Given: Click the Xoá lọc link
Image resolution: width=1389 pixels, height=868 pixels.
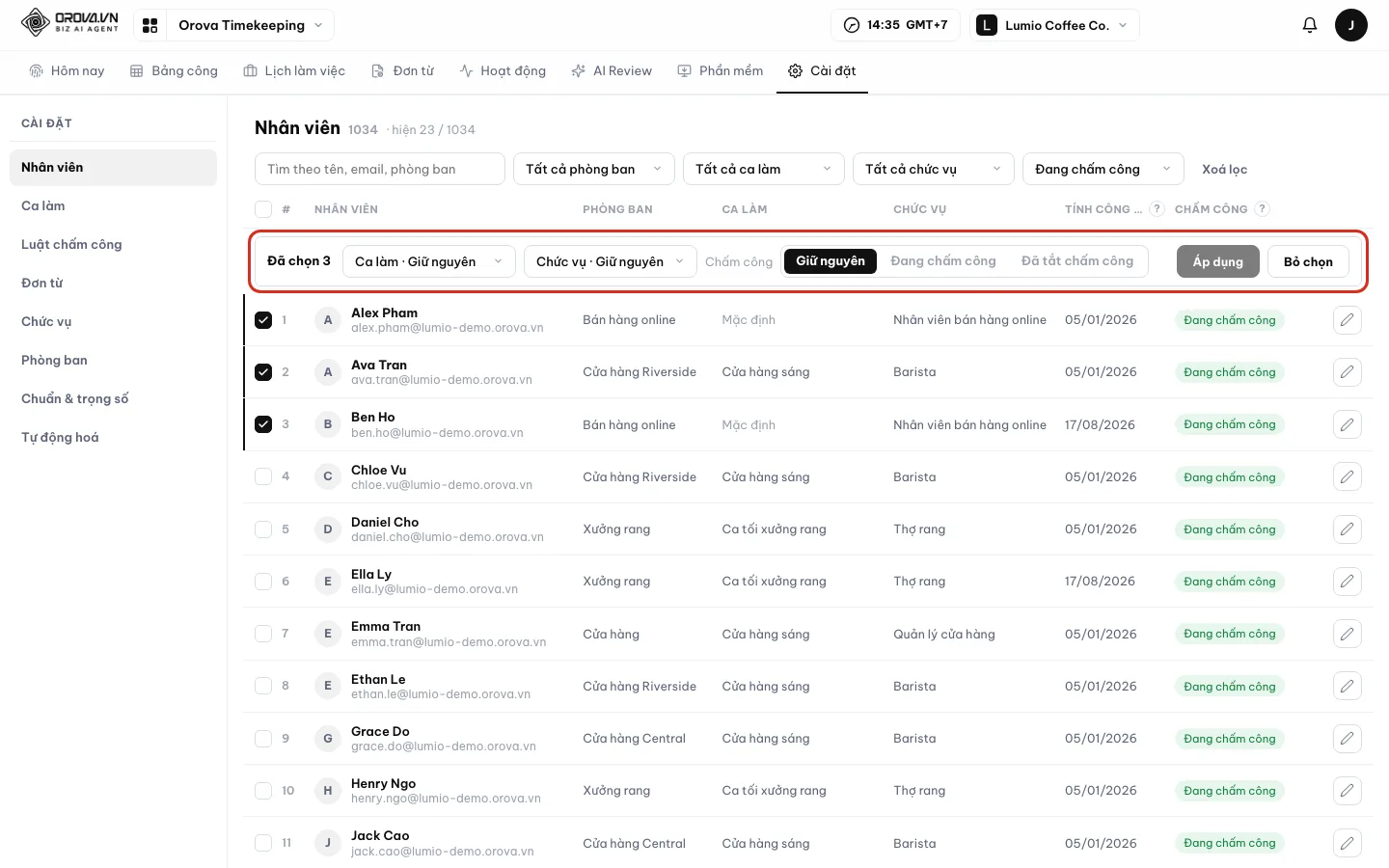Looking at the screenshot, I should coord(1224,169).
